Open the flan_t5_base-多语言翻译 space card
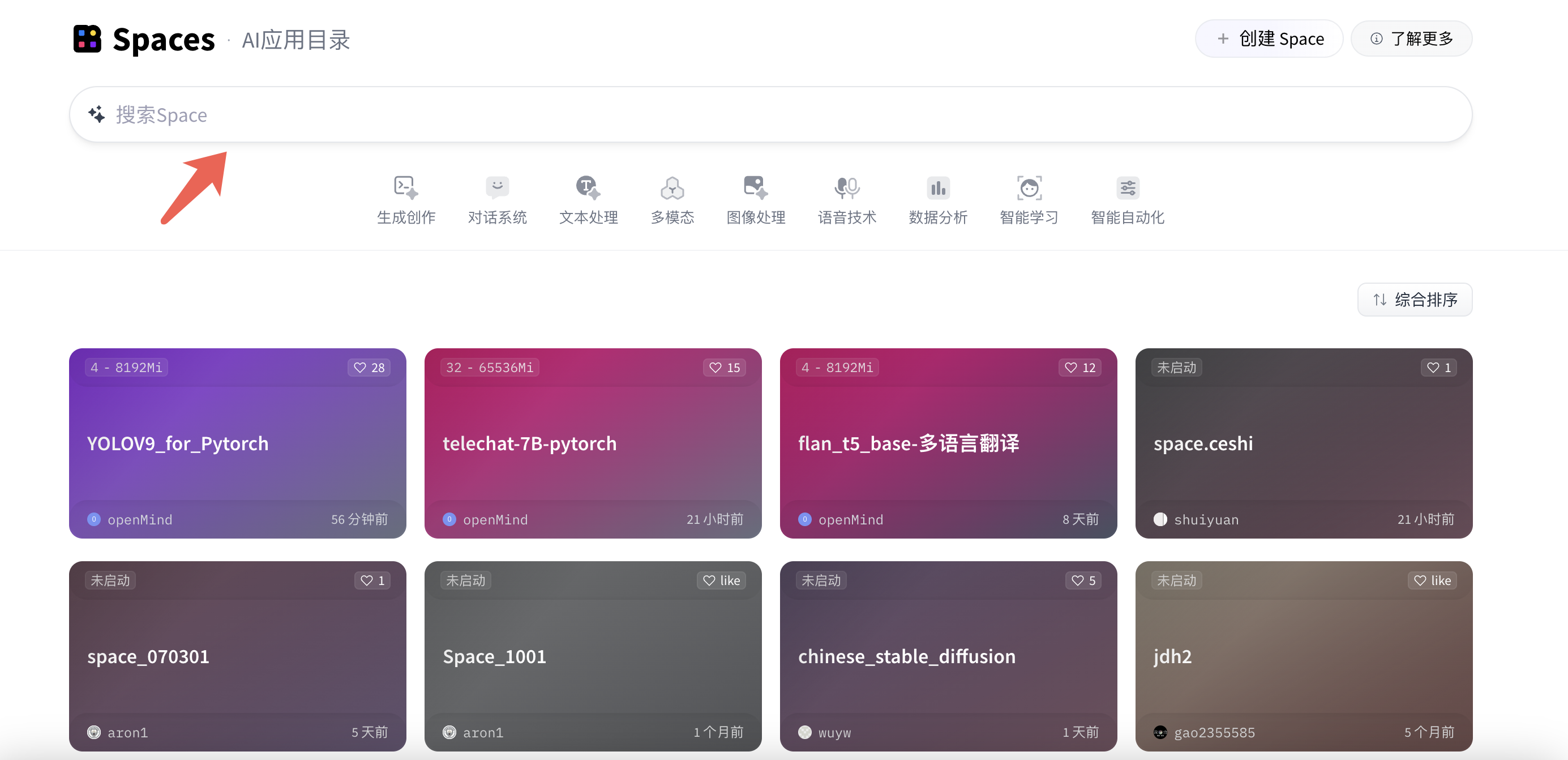1568x760 pixels. click(948, 443)
